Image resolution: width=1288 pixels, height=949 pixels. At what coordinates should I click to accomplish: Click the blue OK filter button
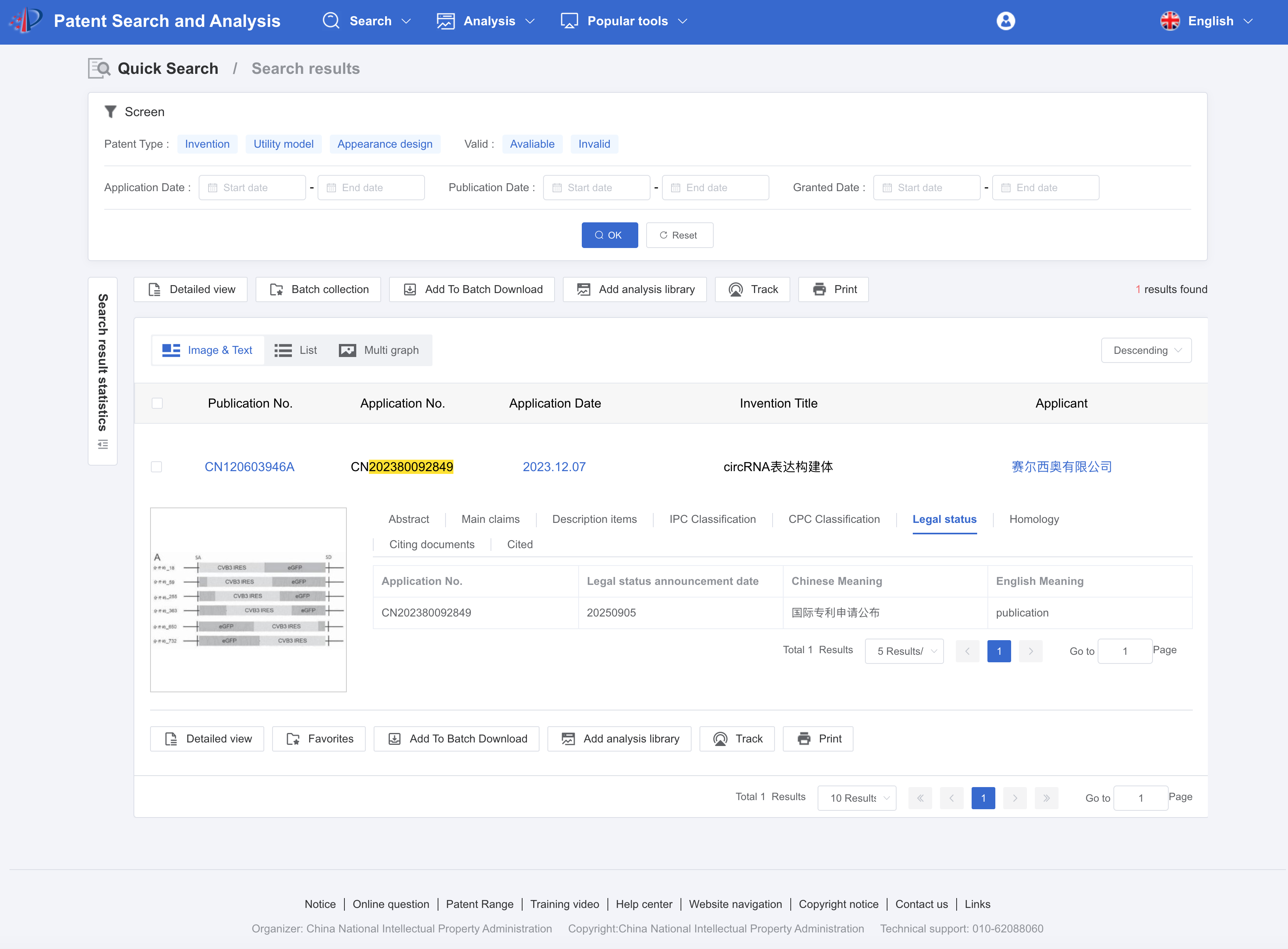pyautogui.click(x=609, y=235)
